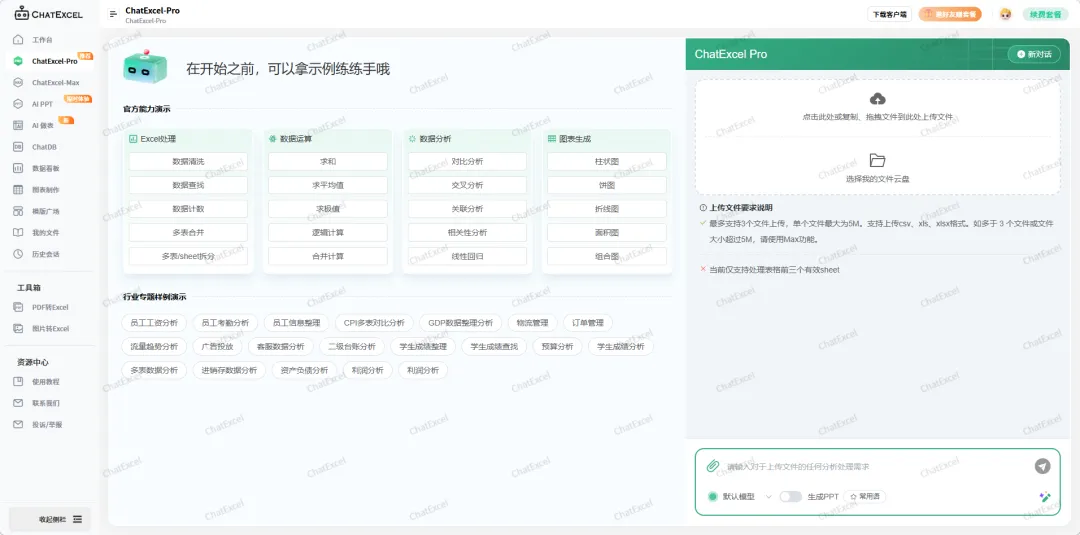Click the ChatExcel-Pro green hexagon icon

pos(19,61)
